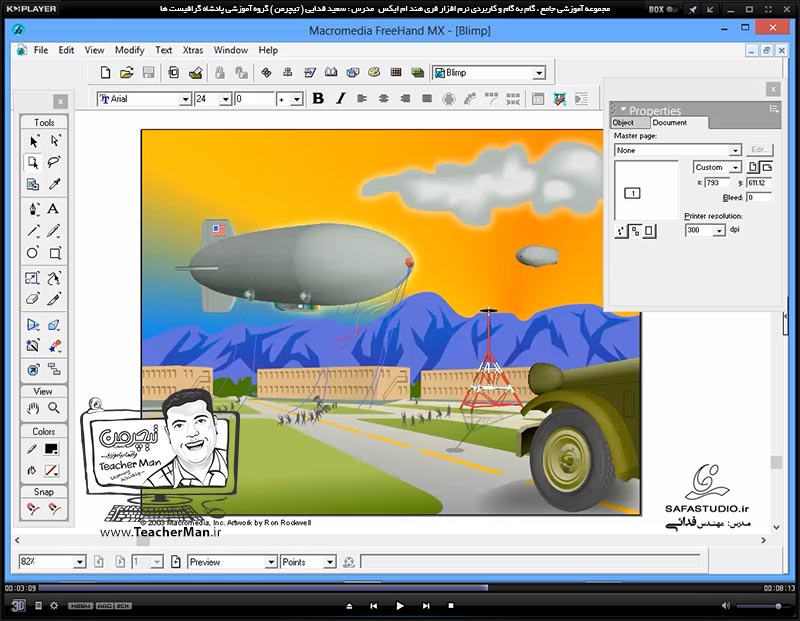The image size is (800, 621).
Task: Open the Blimp document dropdown
Action: 539,73
